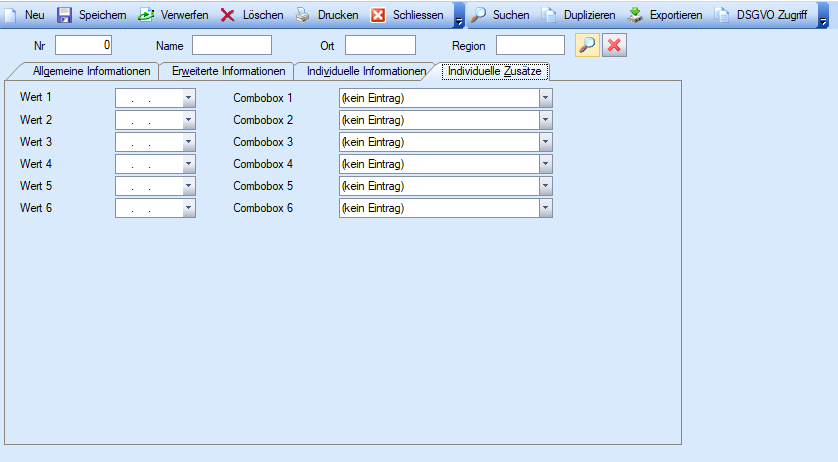Open the Wert 2 date dropdown arrow

pos(188,120)
